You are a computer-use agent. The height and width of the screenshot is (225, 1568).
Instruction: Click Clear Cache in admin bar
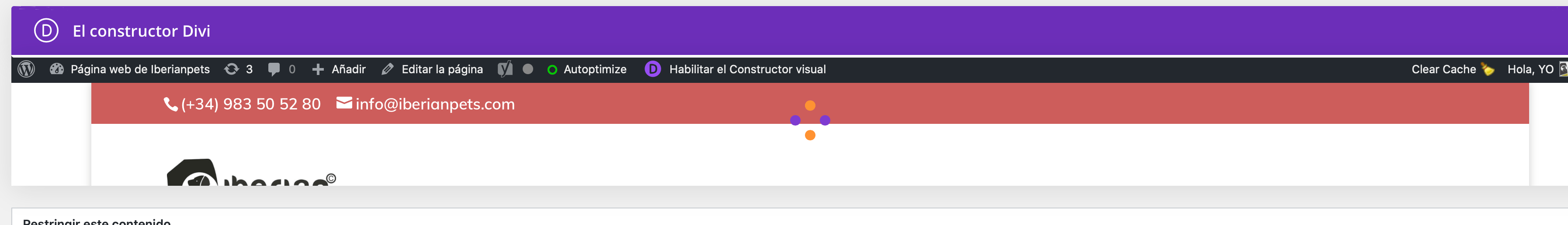[x=1443, y=69]
